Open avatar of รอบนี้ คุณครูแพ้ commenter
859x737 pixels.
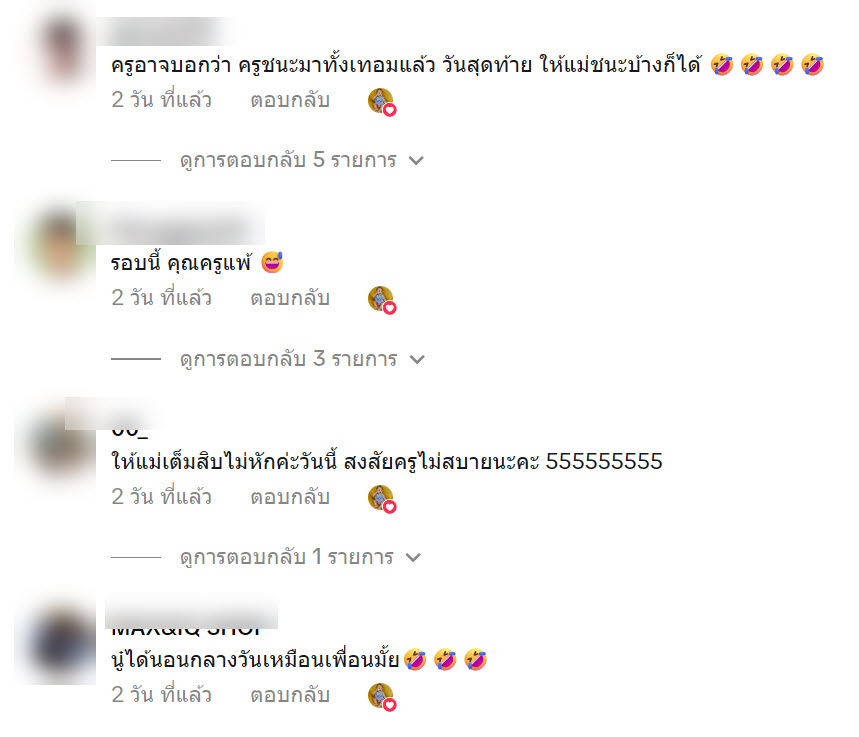(x=59, y=245)
